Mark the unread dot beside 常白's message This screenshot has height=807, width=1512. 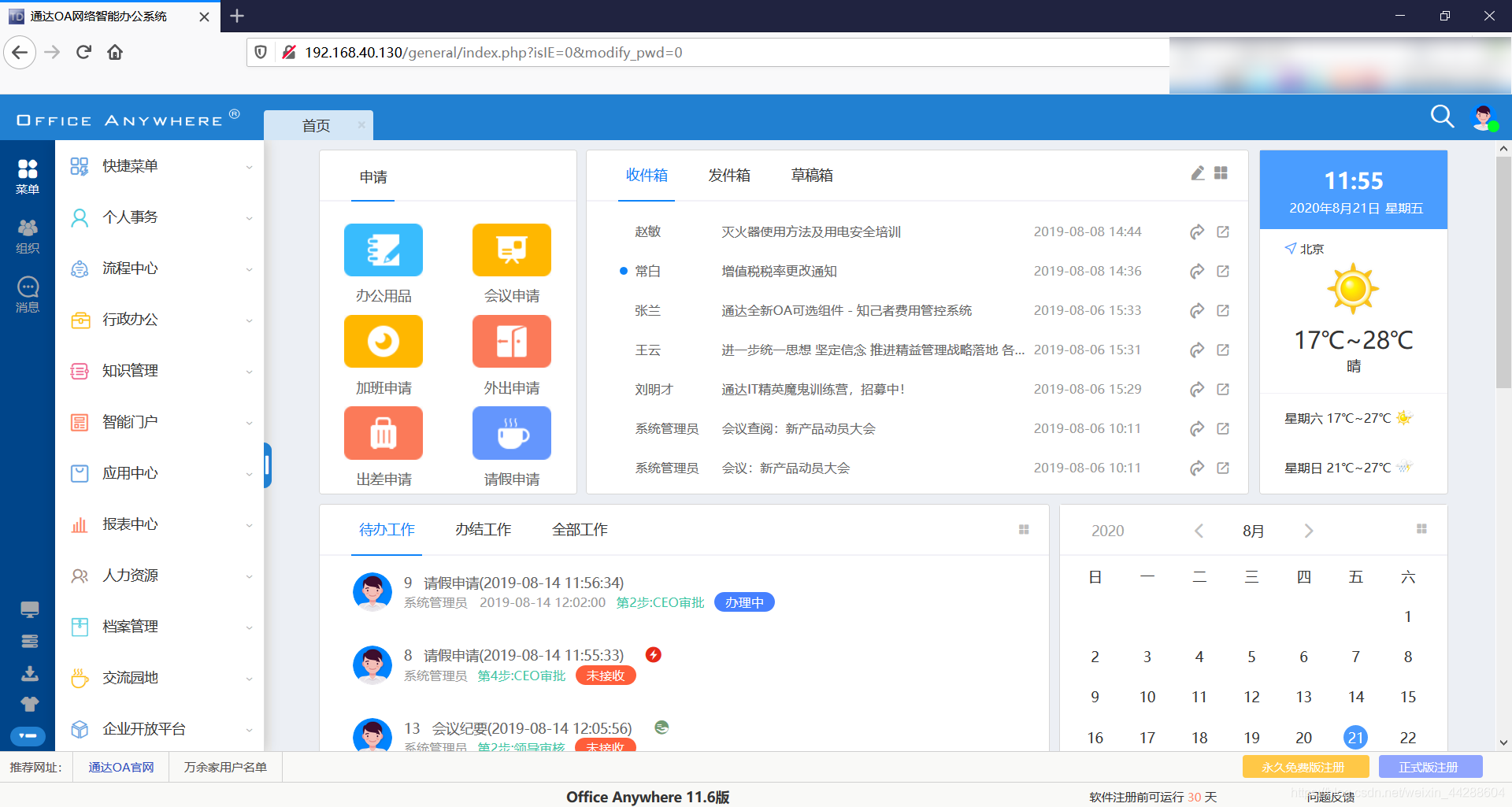[x=623, y=271]
